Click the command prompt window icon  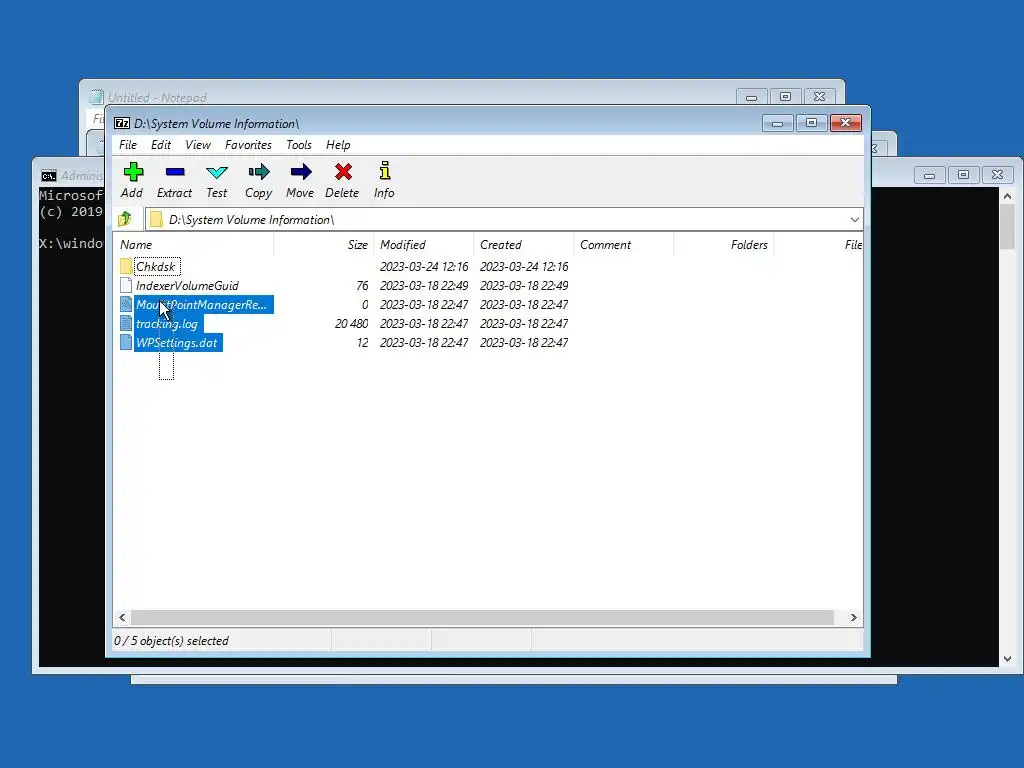click(48, 176)
